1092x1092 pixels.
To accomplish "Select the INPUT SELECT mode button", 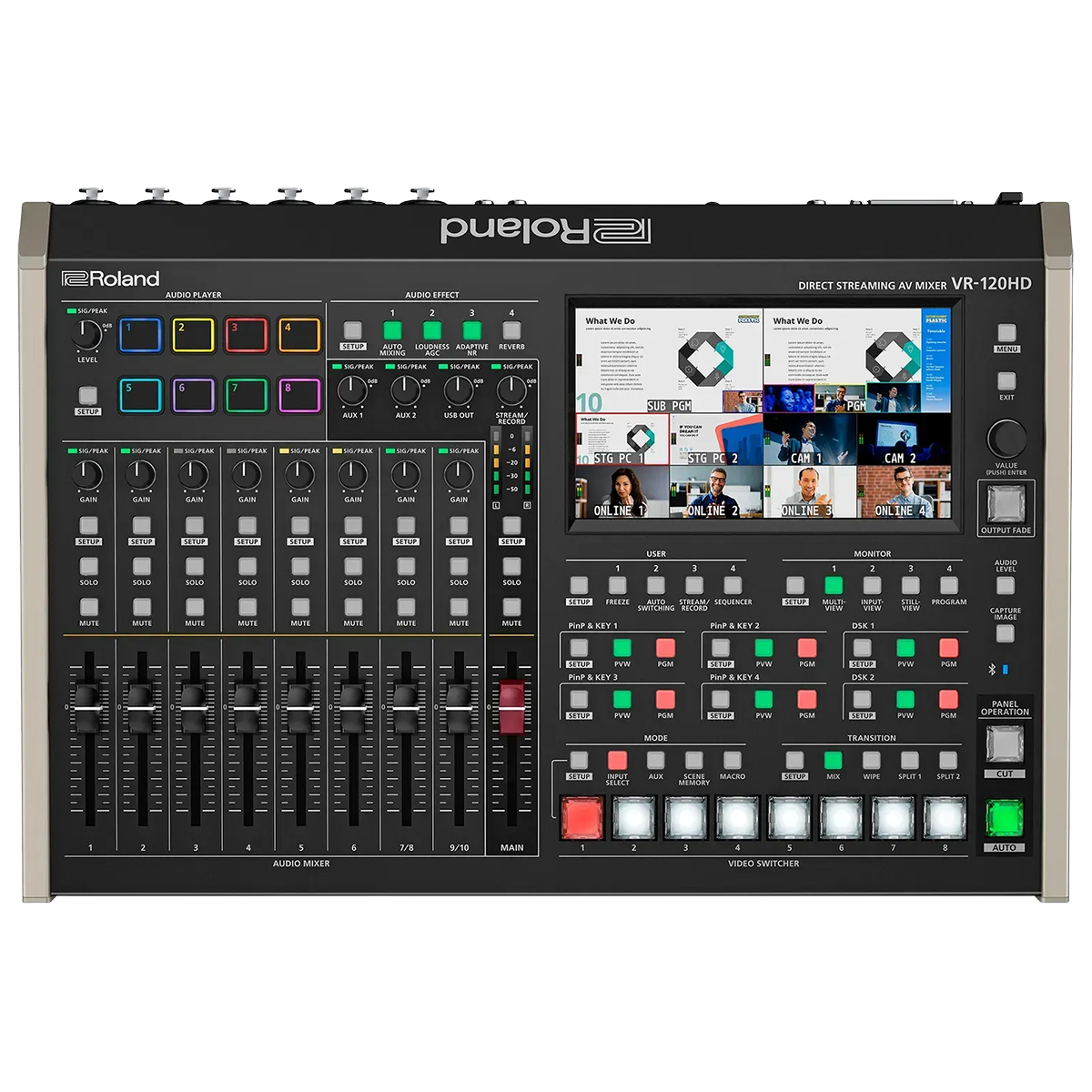I will click(617, 760).
